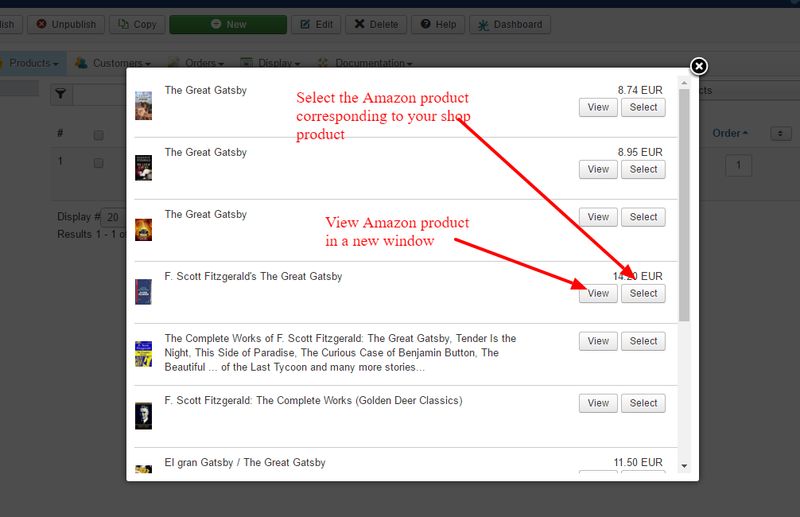Image resolution: width=800 pixels, height=517 pixels.
Task: Open the Complete Works yellow cover thumbnail
Action: (x=143, y=354)
